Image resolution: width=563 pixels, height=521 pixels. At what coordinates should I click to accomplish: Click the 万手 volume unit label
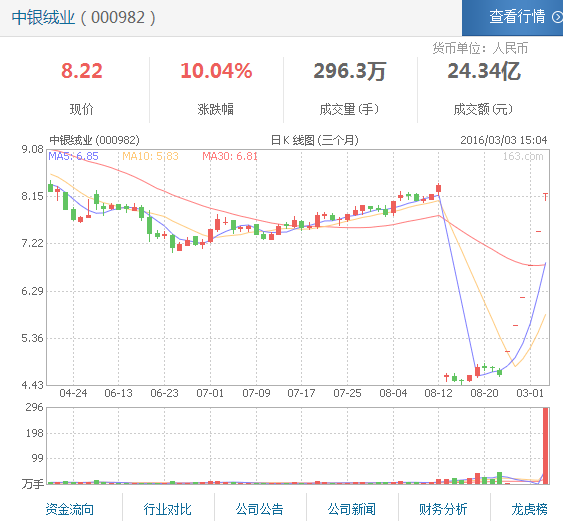click(33, 484)
